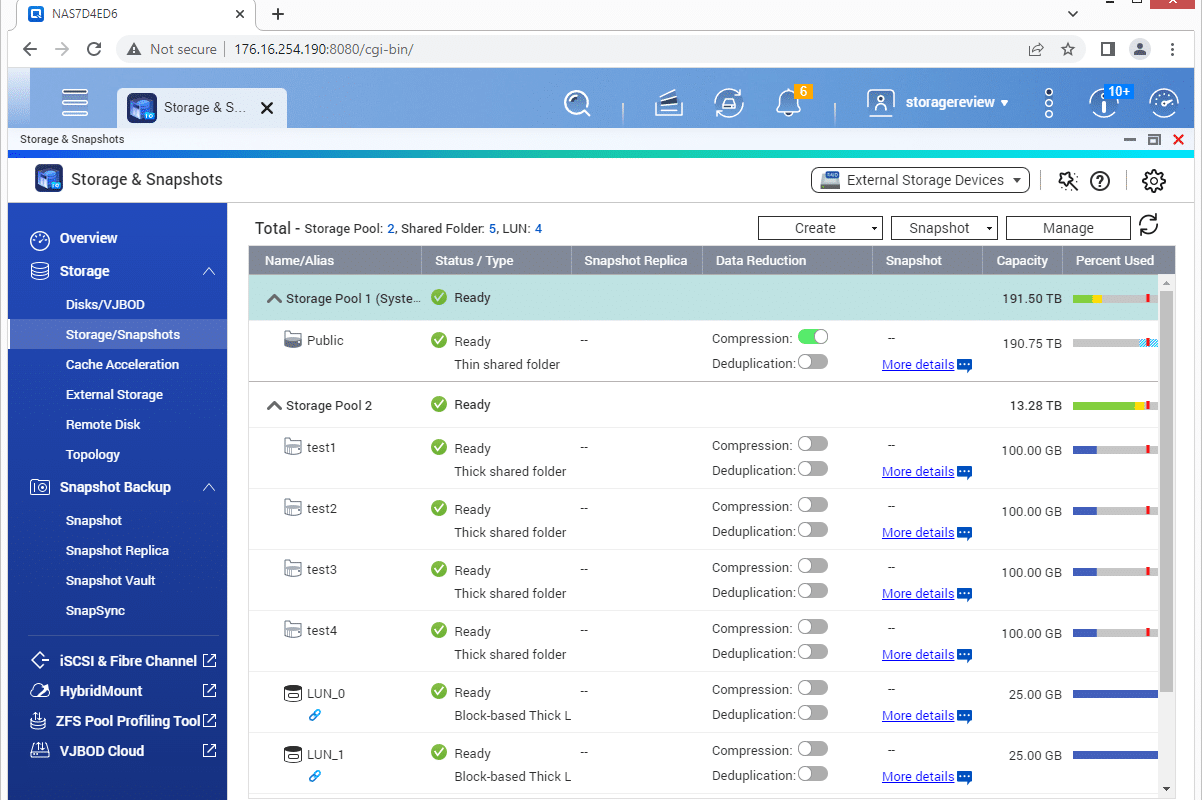Image resolution: width=1202 pixels, height=800 pixels.
Task: Open More details link for LUN_0
Action: 918,716
